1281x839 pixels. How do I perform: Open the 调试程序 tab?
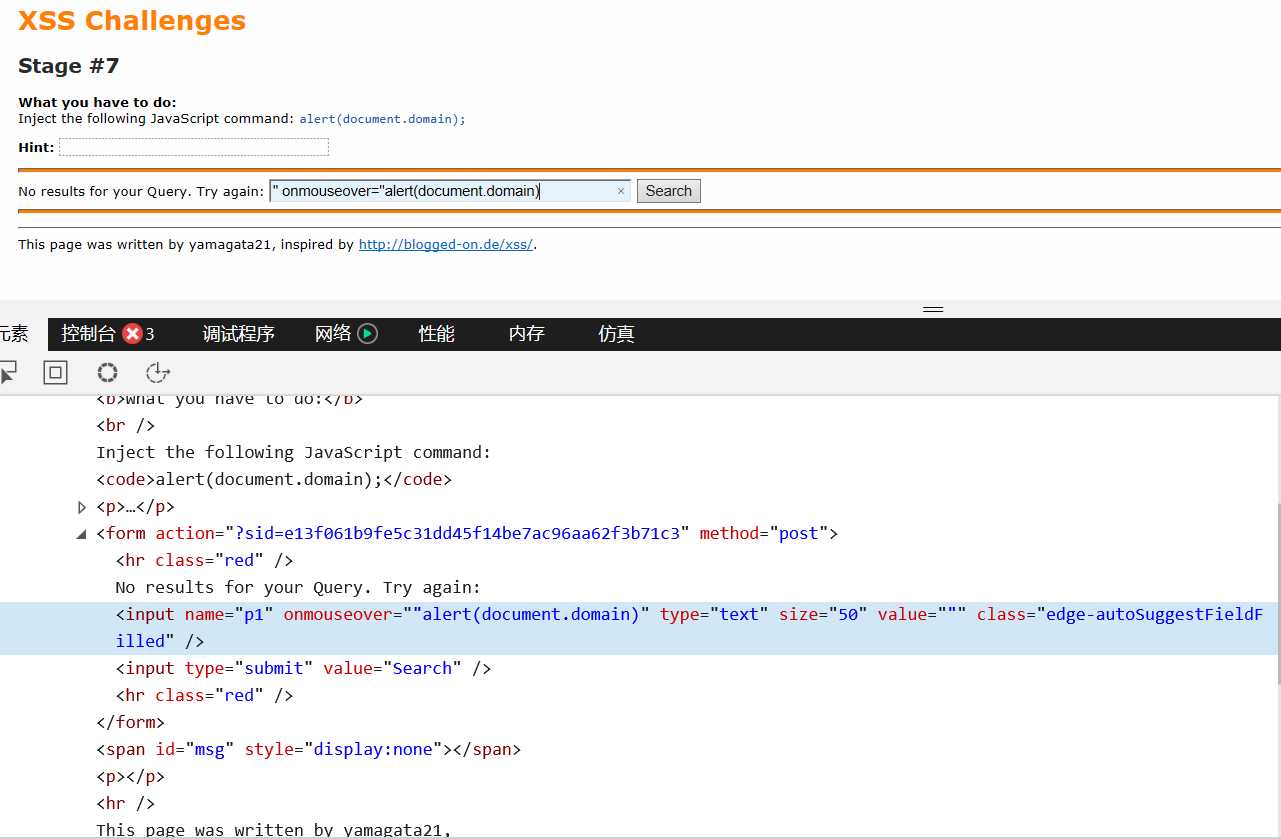tap(239, 334)
